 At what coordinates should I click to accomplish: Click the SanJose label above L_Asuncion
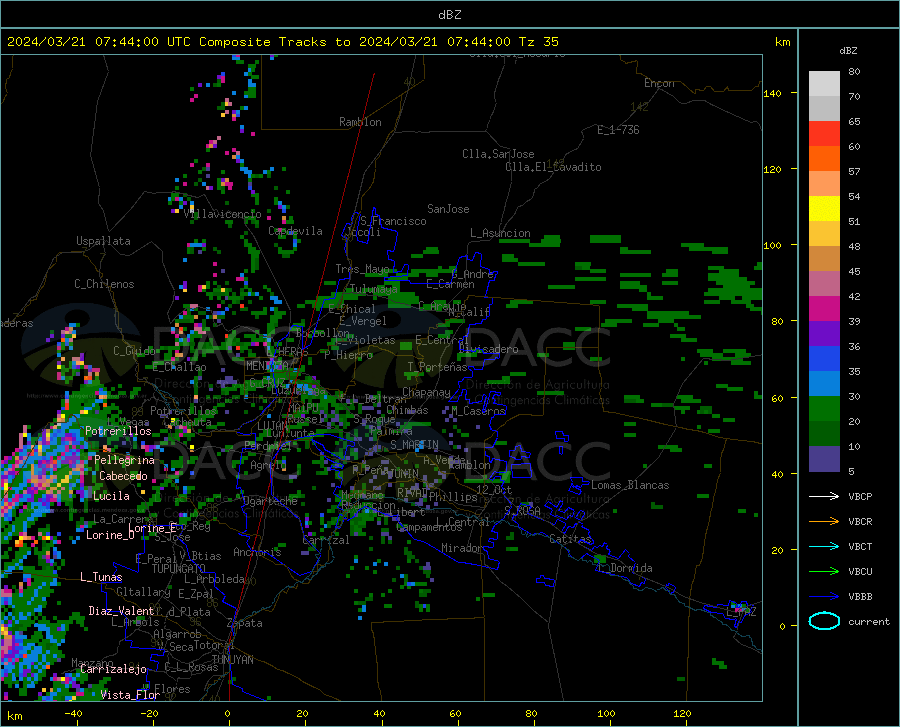(x=448, y=209)
